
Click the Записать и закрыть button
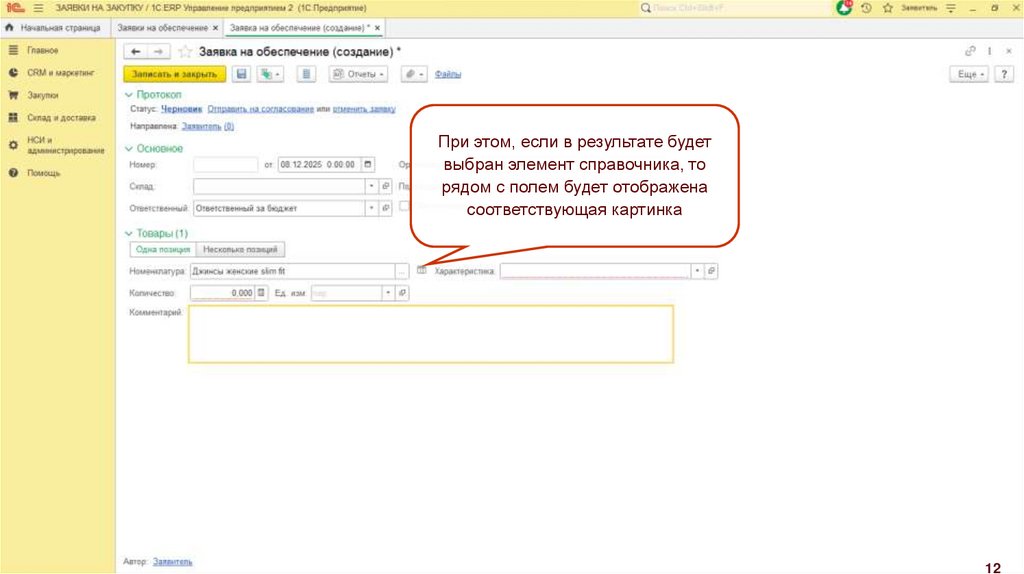pyautogui.click(x=174, y=74)
